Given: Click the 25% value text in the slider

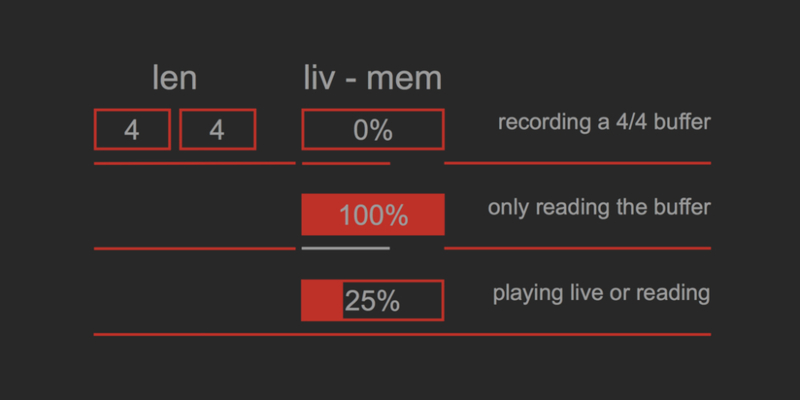Looking at the screenshot, I should (x=373, y=301).
